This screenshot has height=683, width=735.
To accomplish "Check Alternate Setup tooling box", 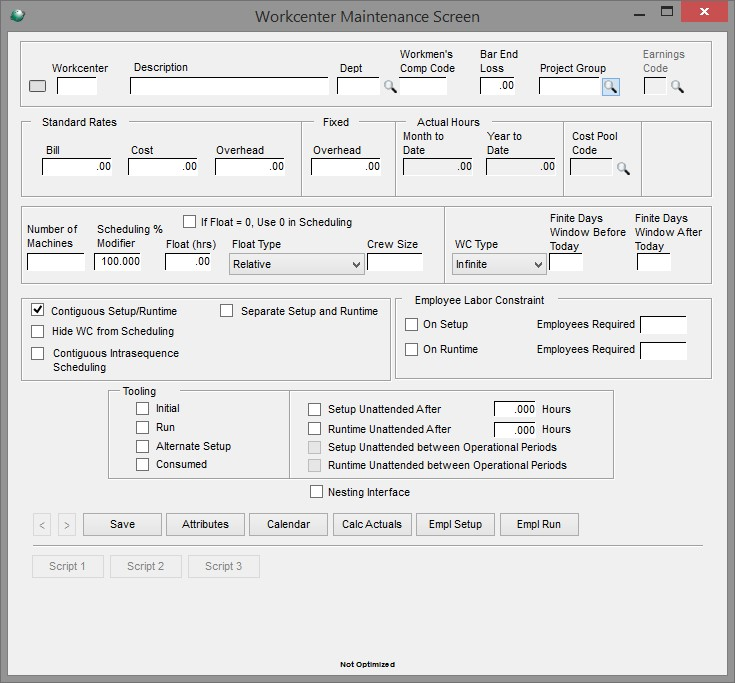I will click(x=142, y=446).
